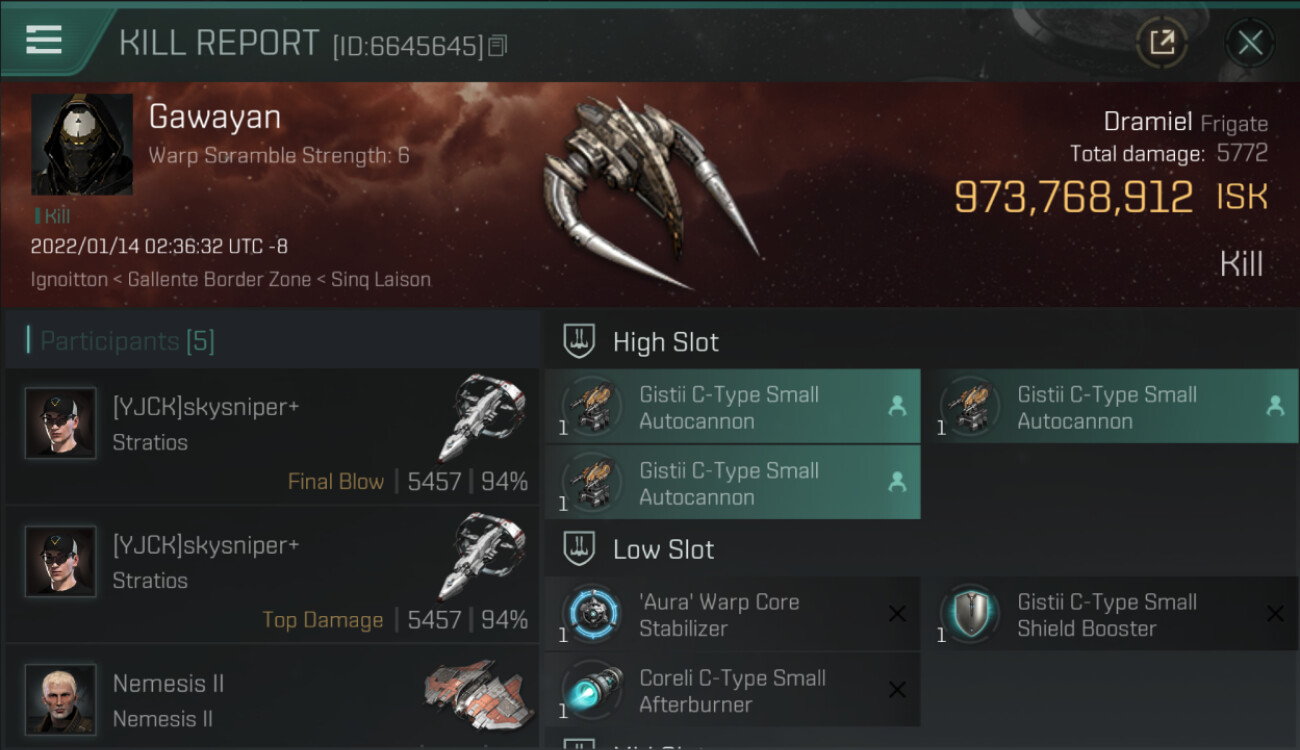View the Nemesis II participant entry
This screenshot has width=1300, height=750.
pyautogui.click(x=272, y=698)
